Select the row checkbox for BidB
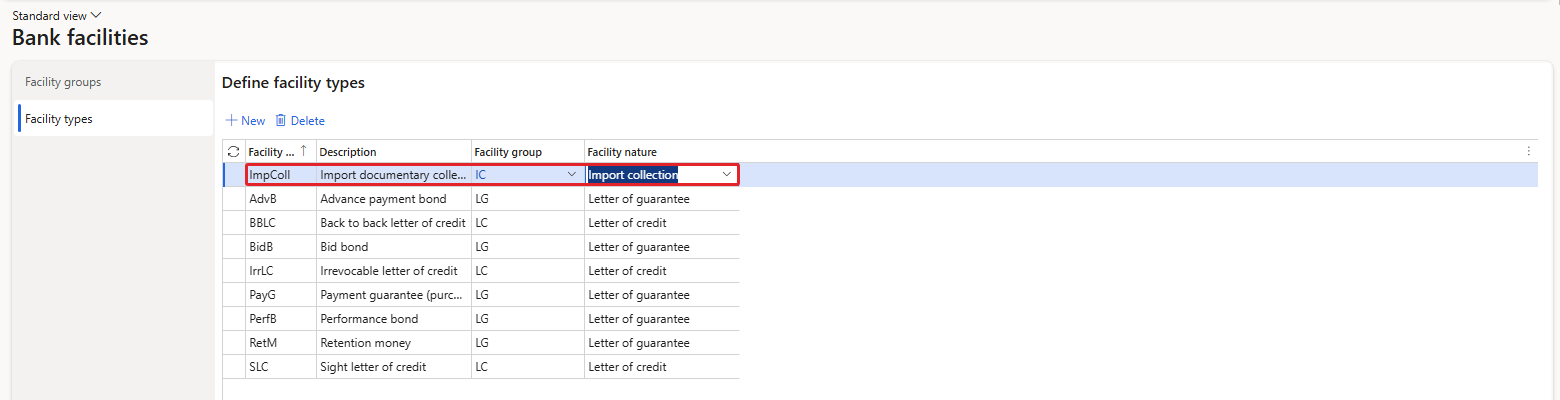The height and width of the screenshot is (400, 1560). point(233,247)
